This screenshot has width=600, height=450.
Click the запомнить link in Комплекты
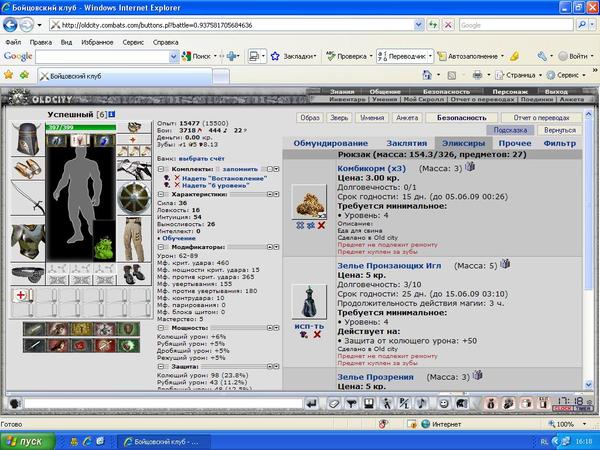click(240, 169)
